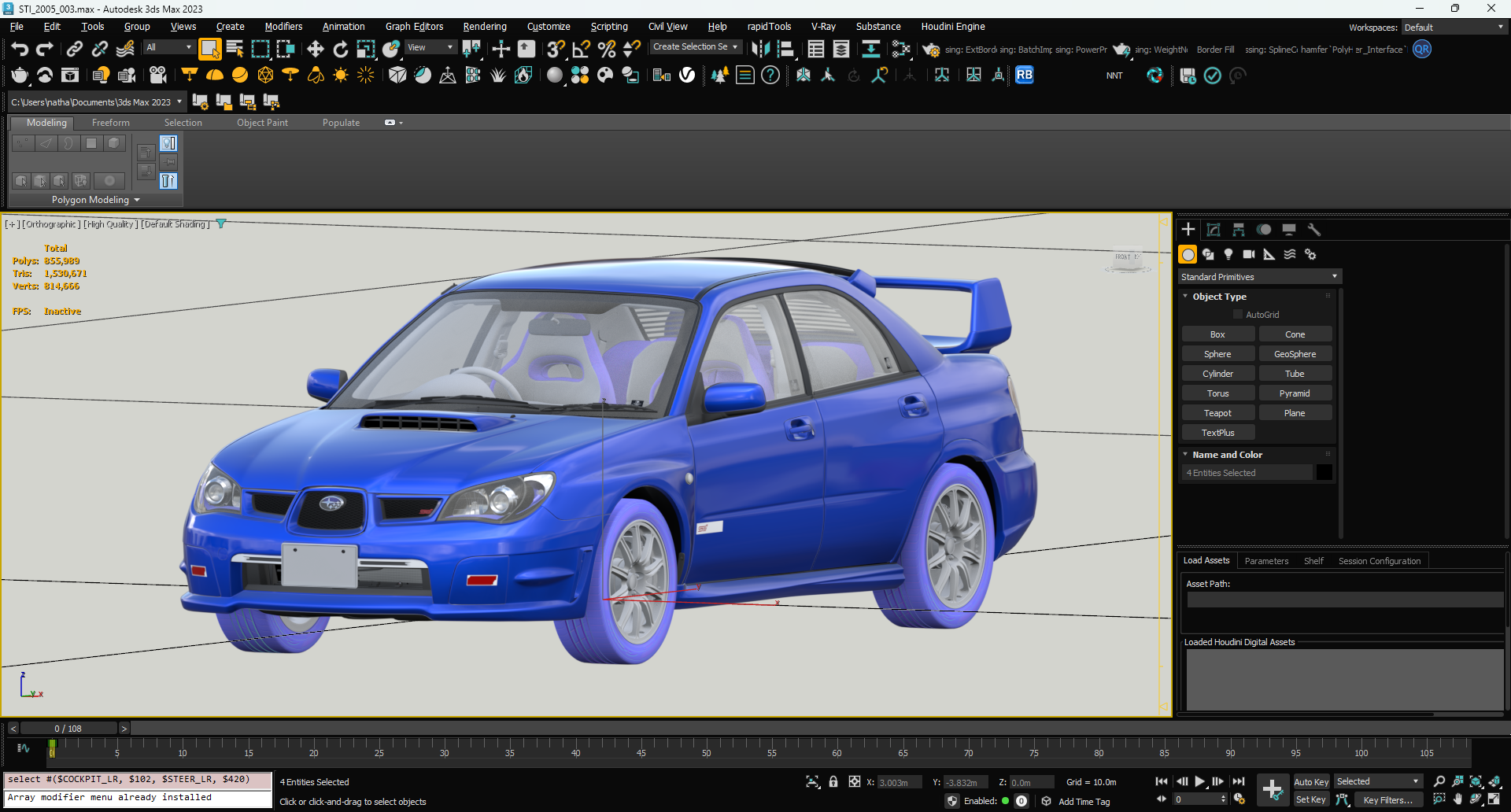The height and width of the screenshot is (812, 1511).
Task: Open the View coordinate system dropdown
Action: coord(430,47)
